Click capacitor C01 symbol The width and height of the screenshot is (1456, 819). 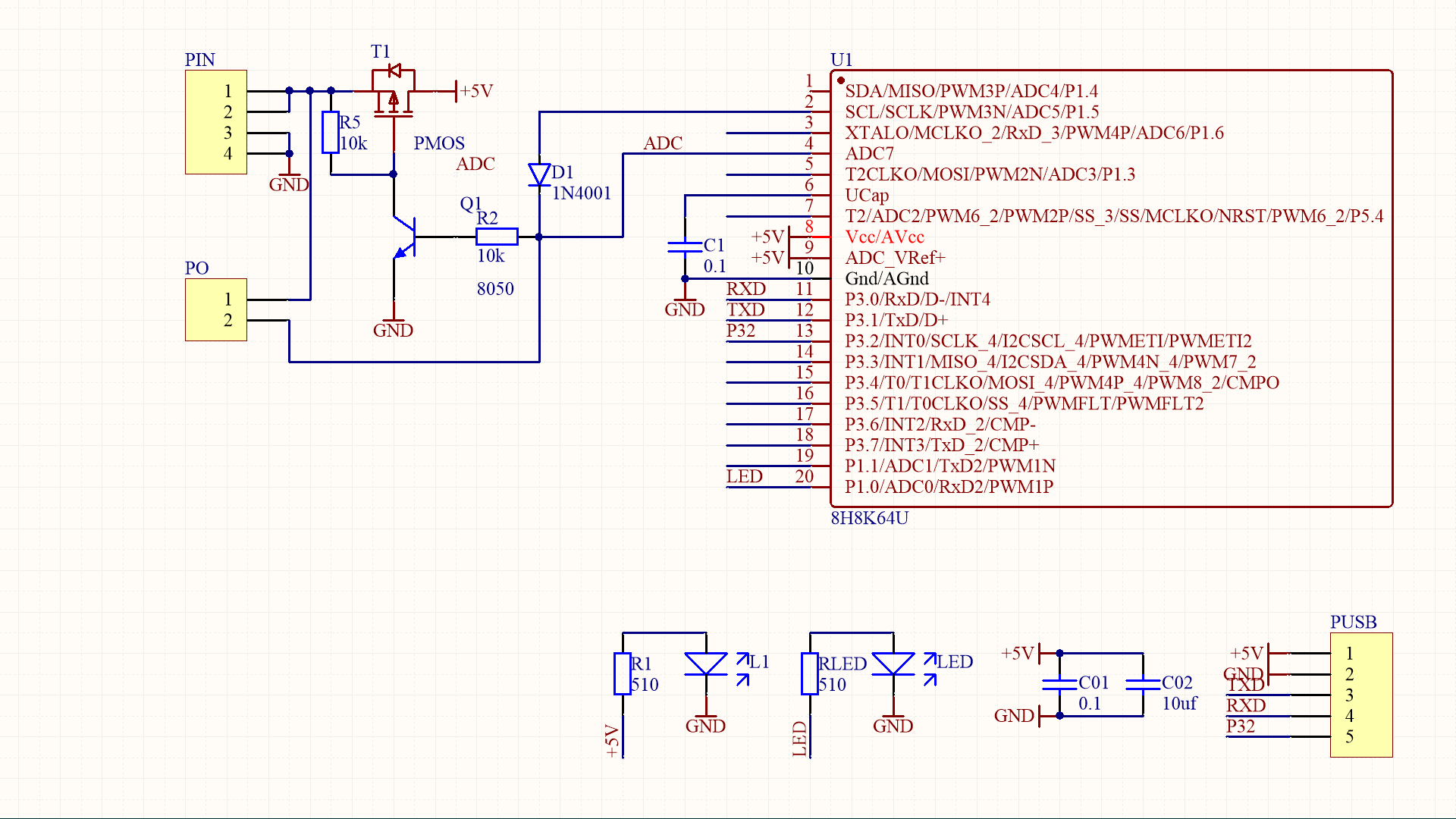[x=1059, y=684]
